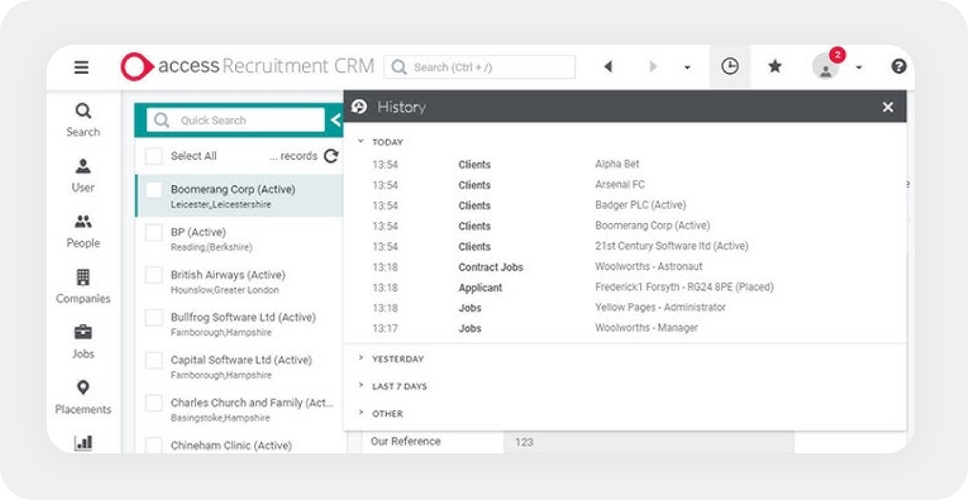Close the History panel
968x500 pixels.
[888, 107]
